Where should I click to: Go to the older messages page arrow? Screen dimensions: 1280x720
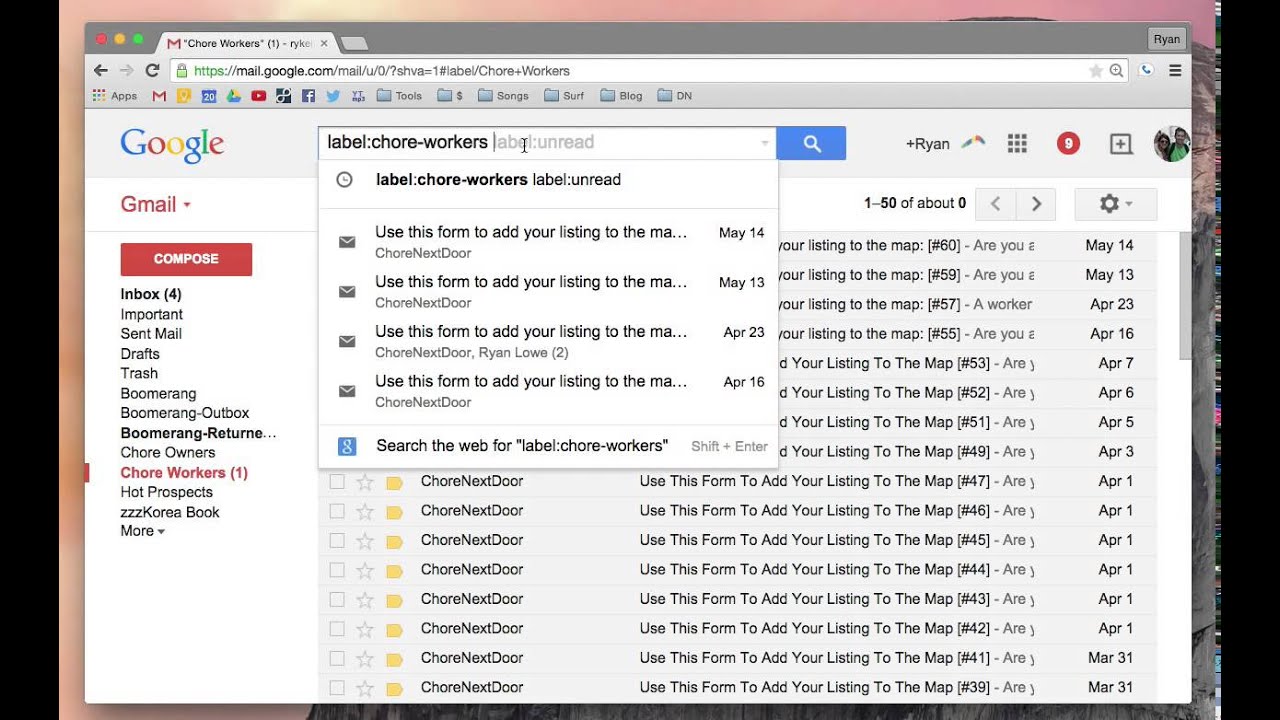[1036, 204]
